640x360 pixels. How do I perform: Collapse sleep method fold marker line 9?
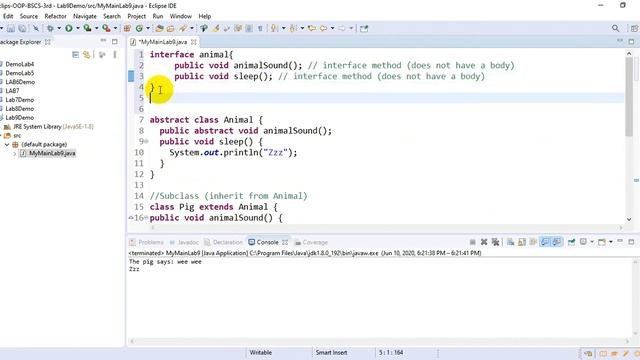[146, 142]
